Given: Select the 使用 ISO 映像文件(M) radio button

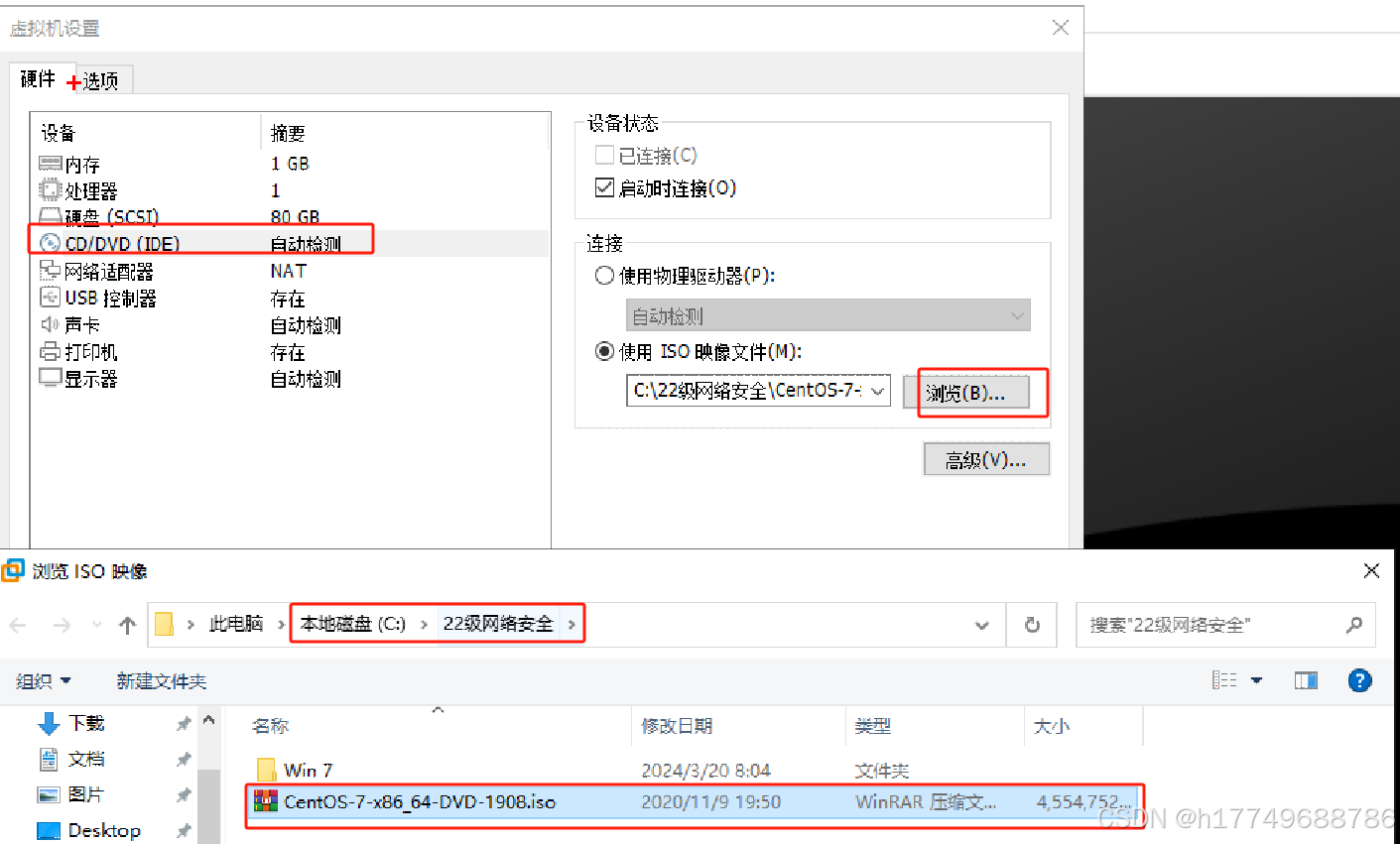Looking at the screenshot, I should [605, 351].
